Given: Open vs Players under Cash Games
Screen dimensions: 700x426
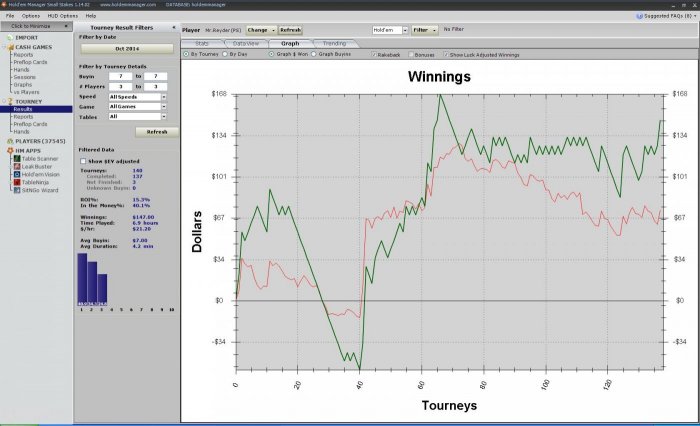Looking at the screenshot, I should (x=26, y=92).
